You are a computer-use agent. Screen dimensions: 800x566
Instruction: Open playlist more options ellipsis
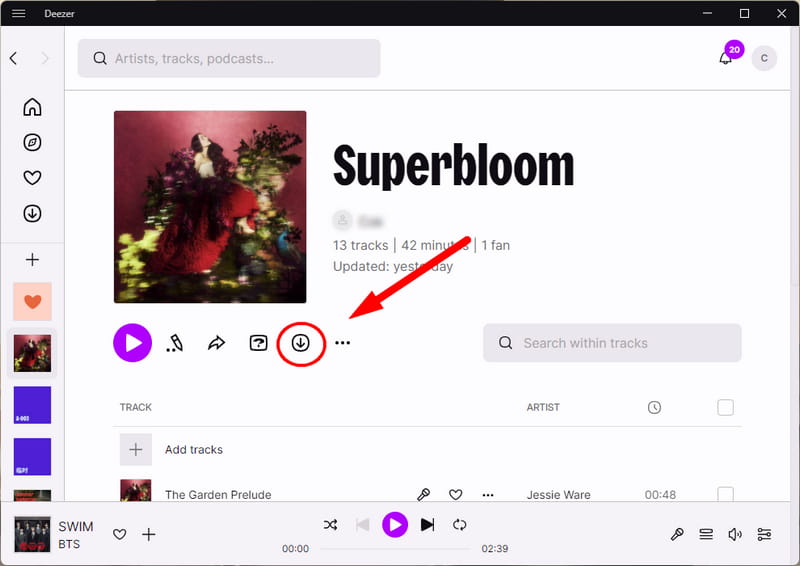point(342,342)
